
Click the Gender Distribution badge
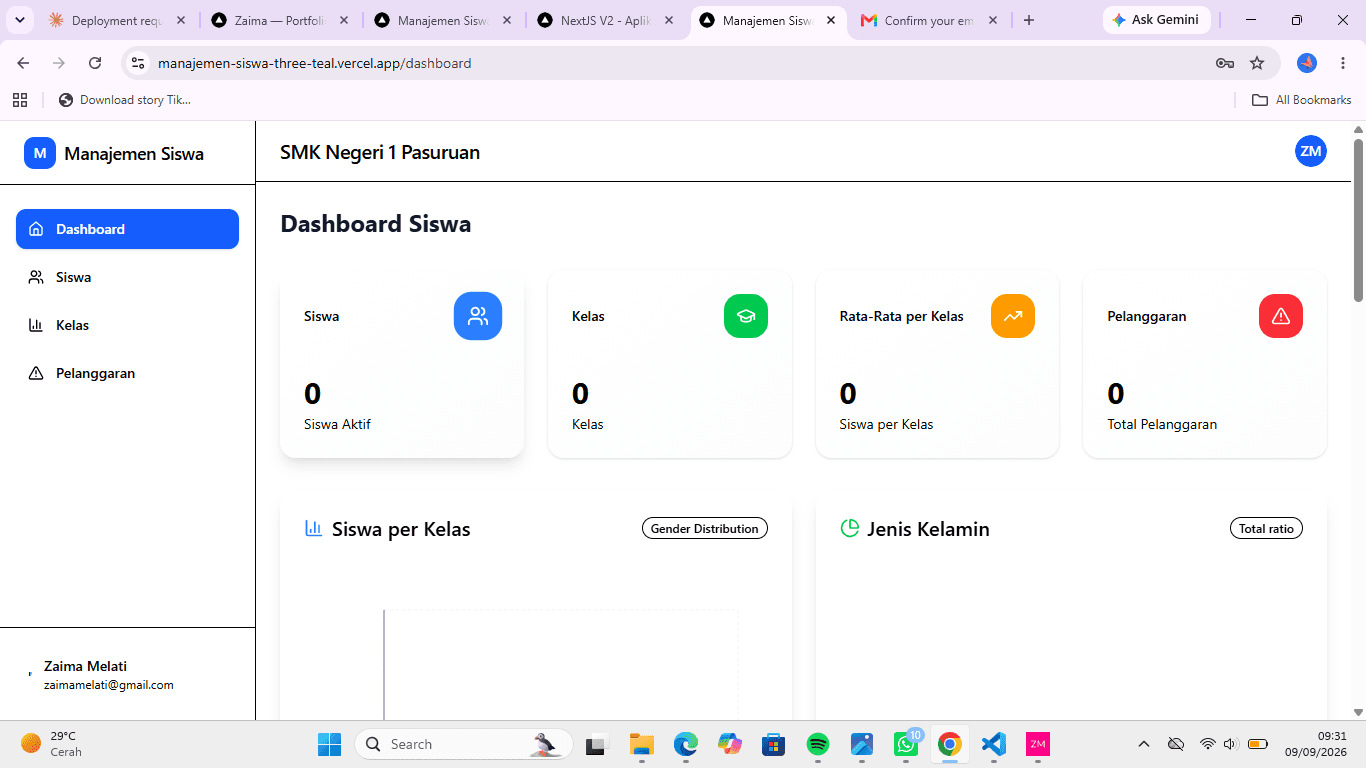(705, 528)
